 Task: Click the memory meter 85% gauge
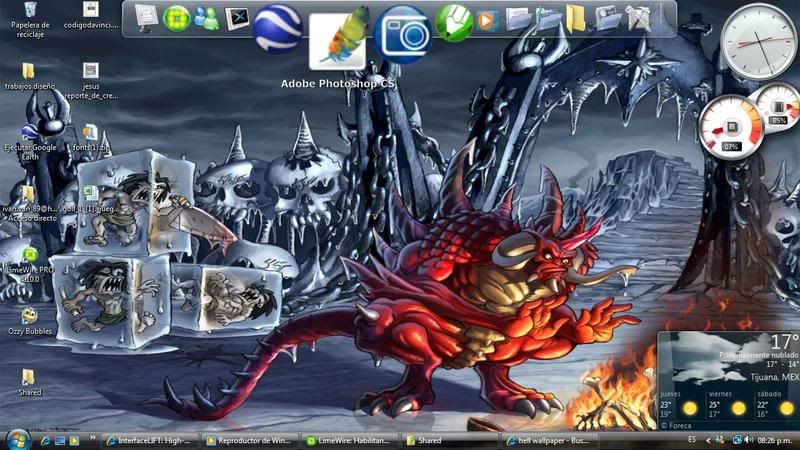(x=778, y=108)
